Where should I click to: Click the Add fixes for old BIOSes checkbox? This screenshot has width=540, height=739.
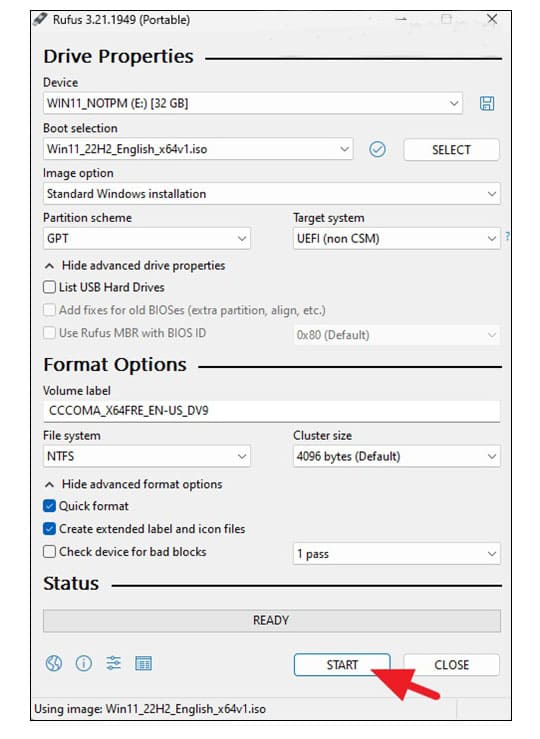(x=49, y=310)
